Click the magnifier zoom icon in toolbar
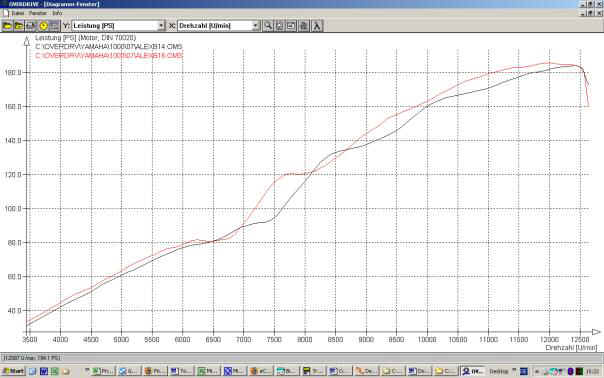 268,26
